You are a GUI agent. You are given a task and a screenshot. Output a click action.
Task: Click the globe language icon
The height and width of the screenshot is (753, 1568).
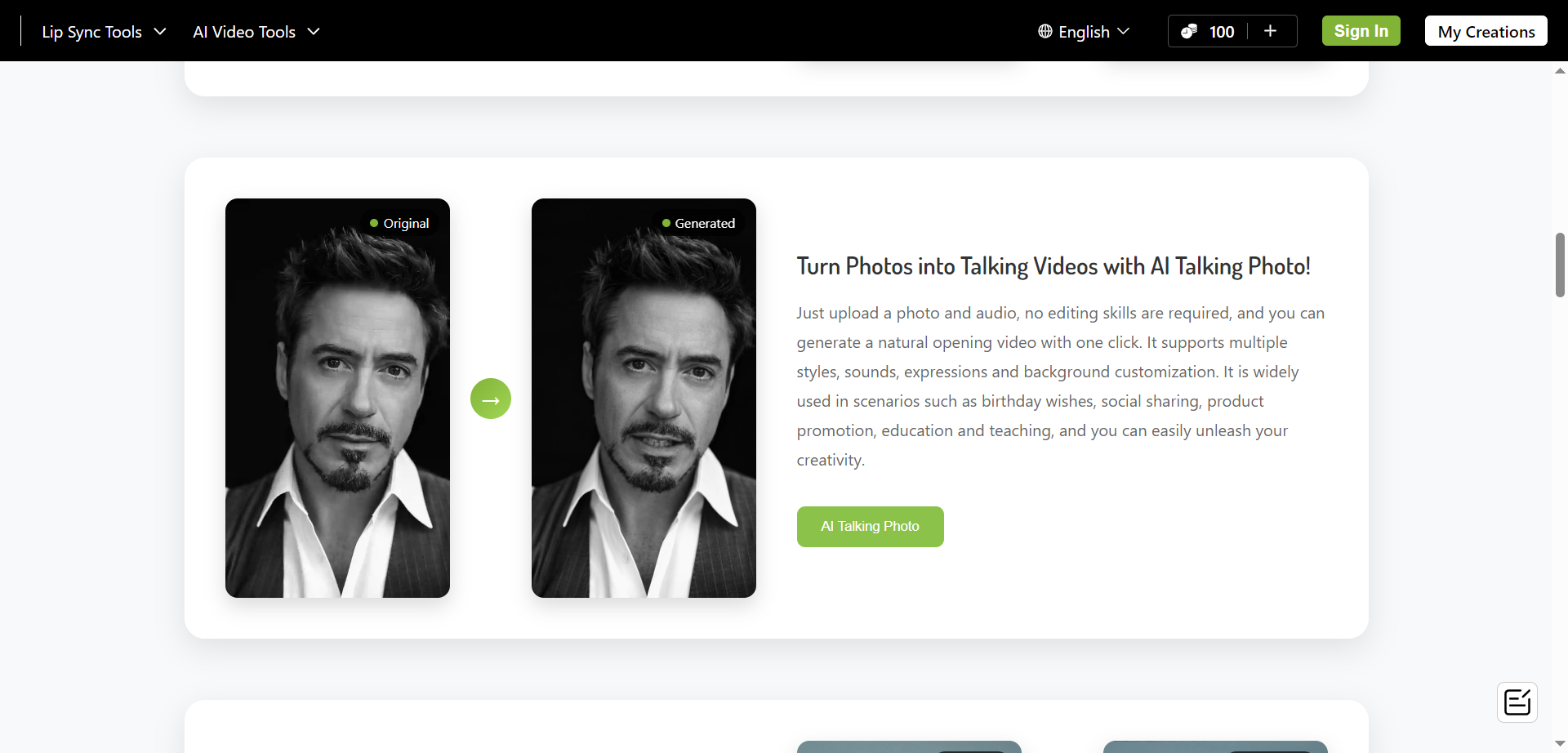pyautogui.click(x=1045, y=31)
